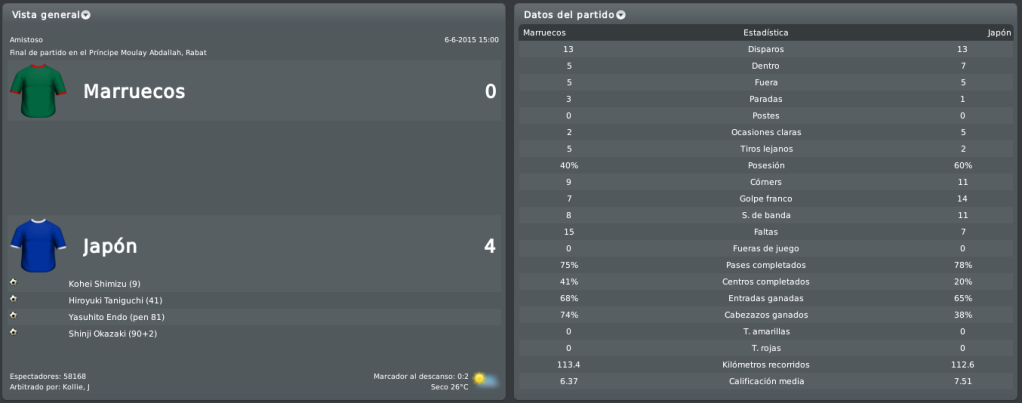Open the Datos del partido dropdown arrow
The image size is (1022, 403).
[x=620, y=15]
